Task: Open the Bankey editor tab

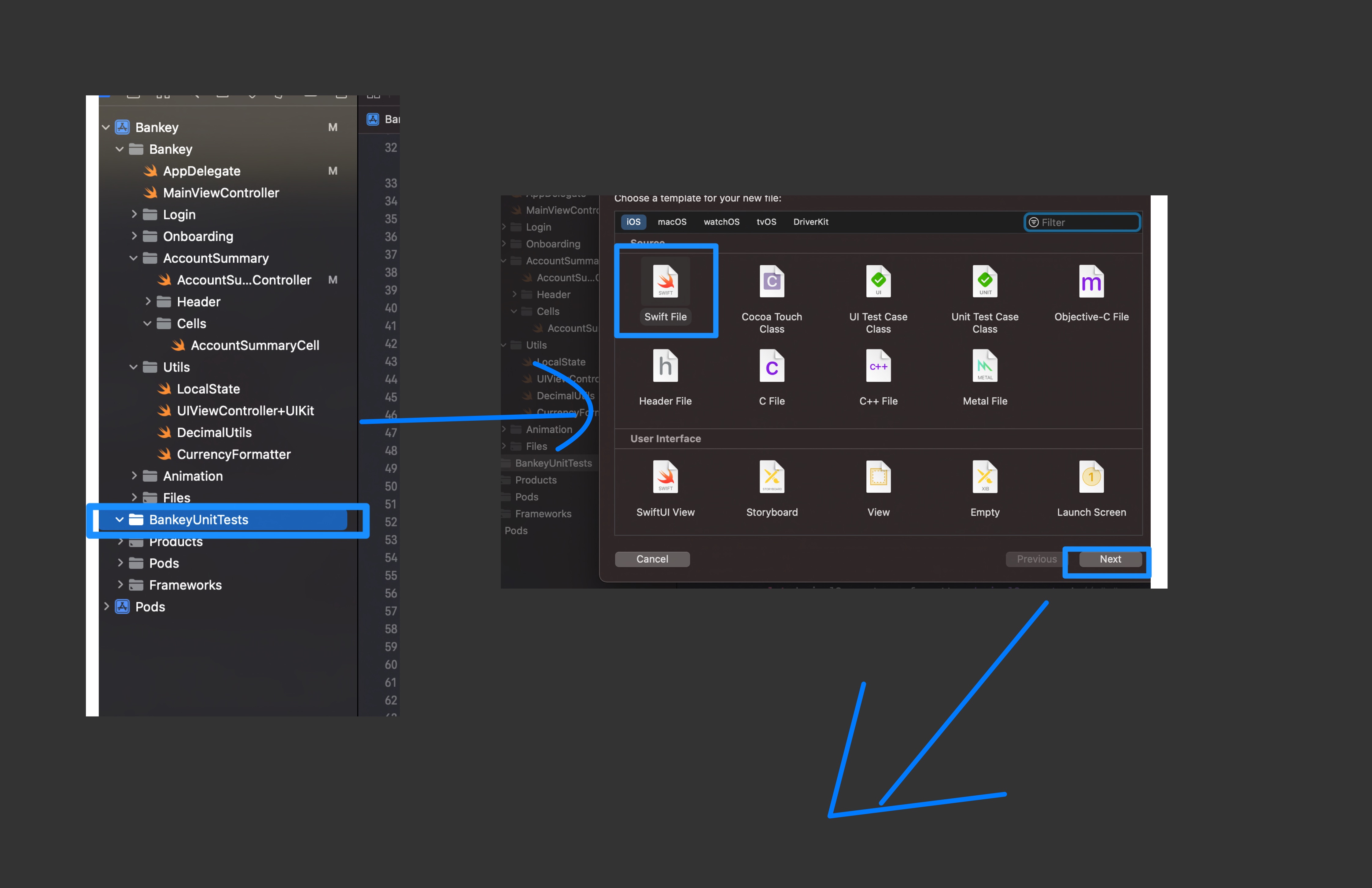Action: 383,119
